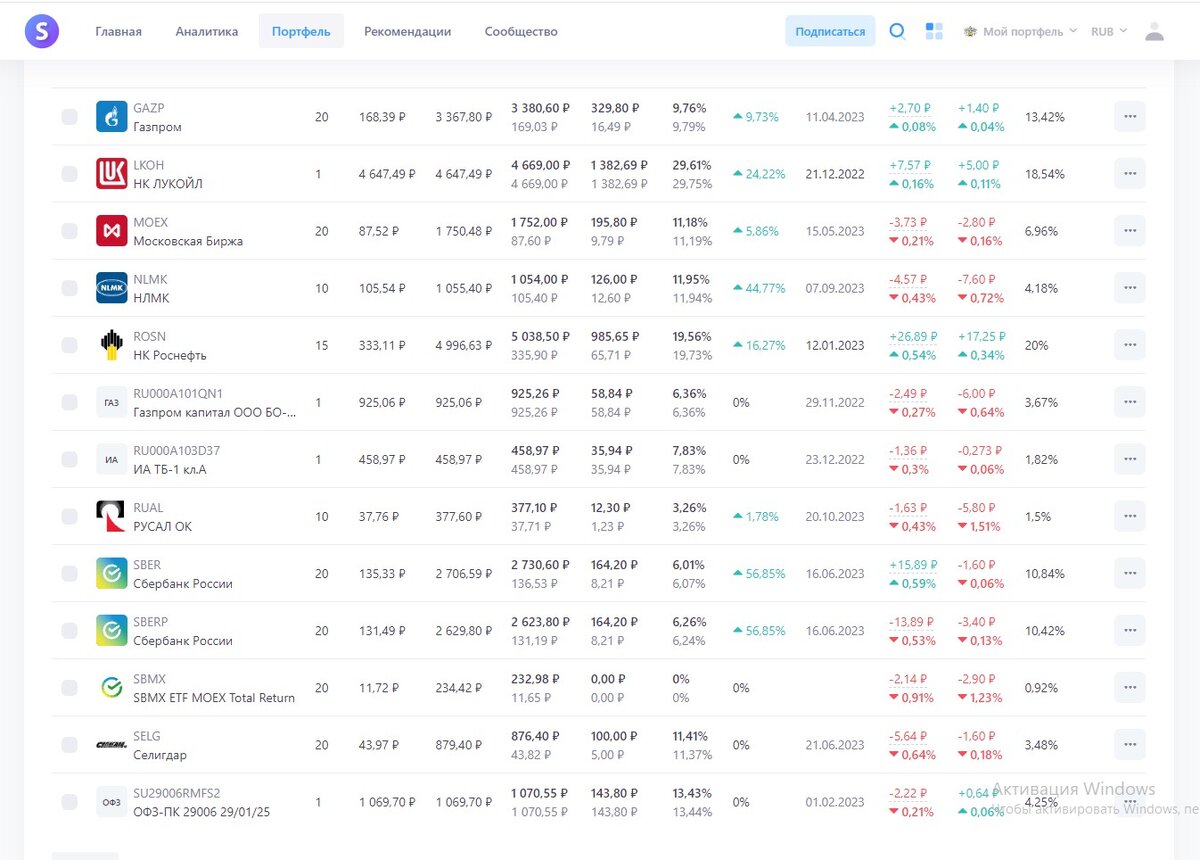Toggle the SBERP row checkbox
This screenshot has width=1200, height=860.
(69, 630)
